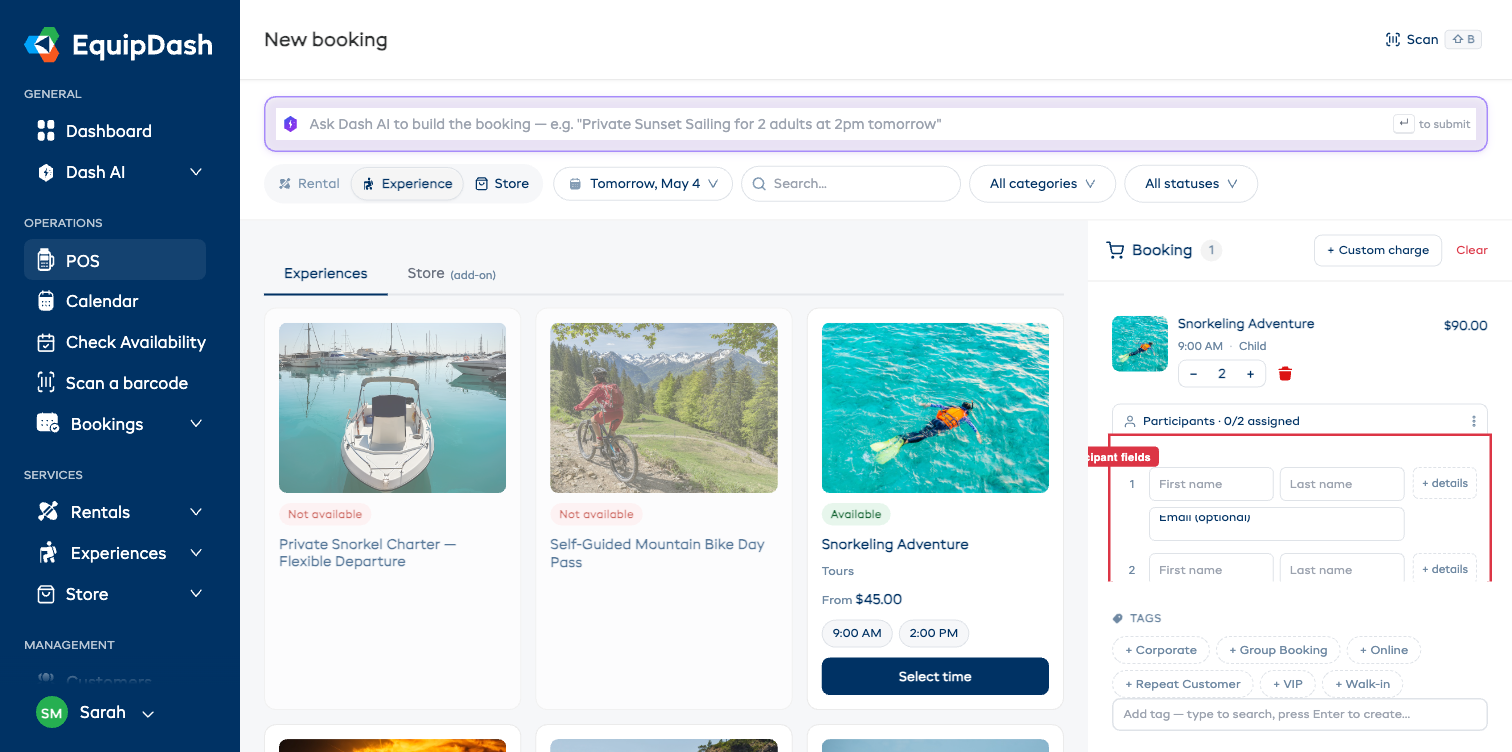Viewport: 1512px width, 752px height.
Task: Add a Custom charge
Action: (x=1378, y=250)
